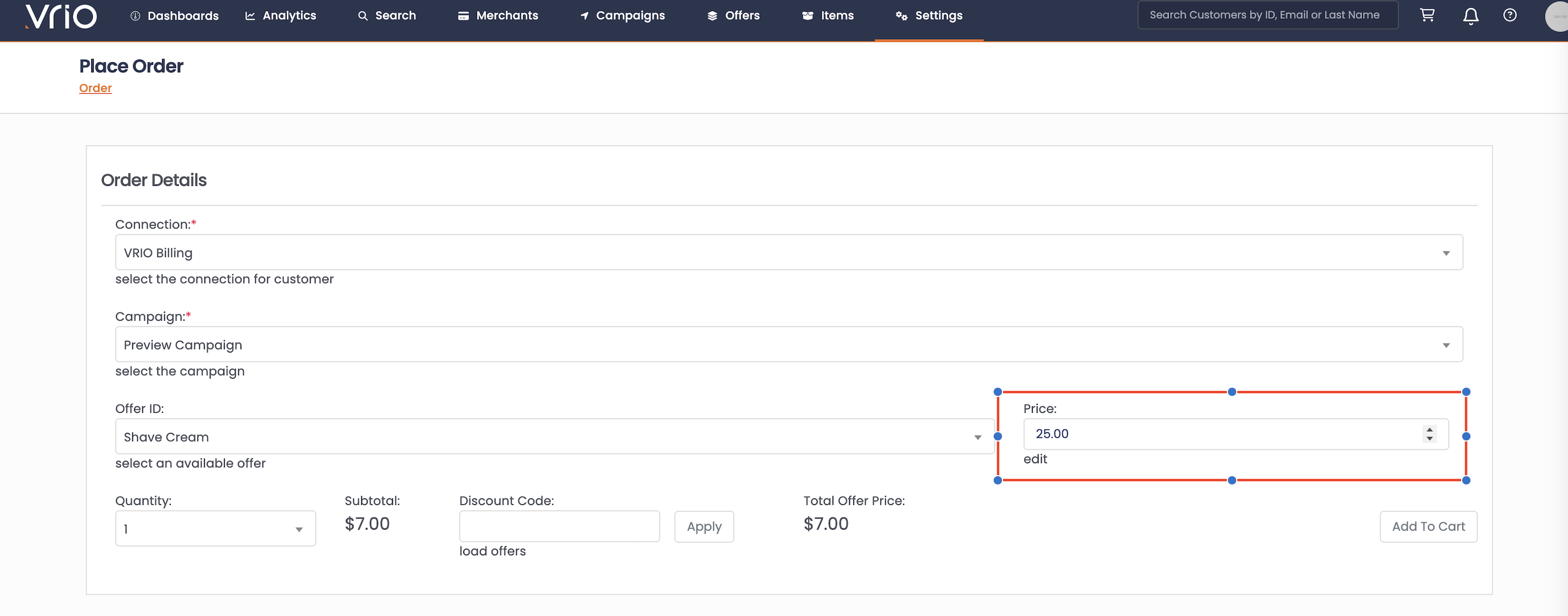Focus the customer search field

pos(1268,15)
